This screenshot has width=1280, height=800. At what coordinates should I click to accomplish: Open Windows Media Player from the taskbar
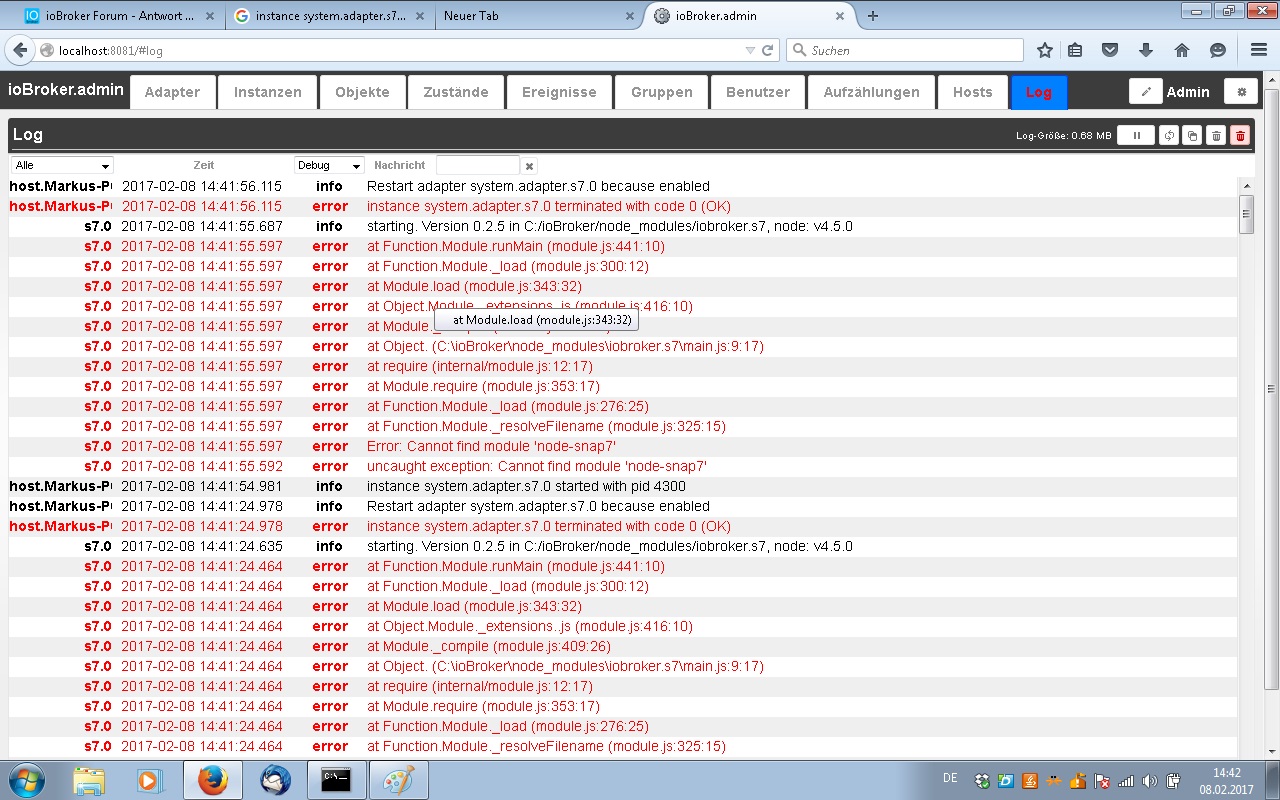pos(150,780)
